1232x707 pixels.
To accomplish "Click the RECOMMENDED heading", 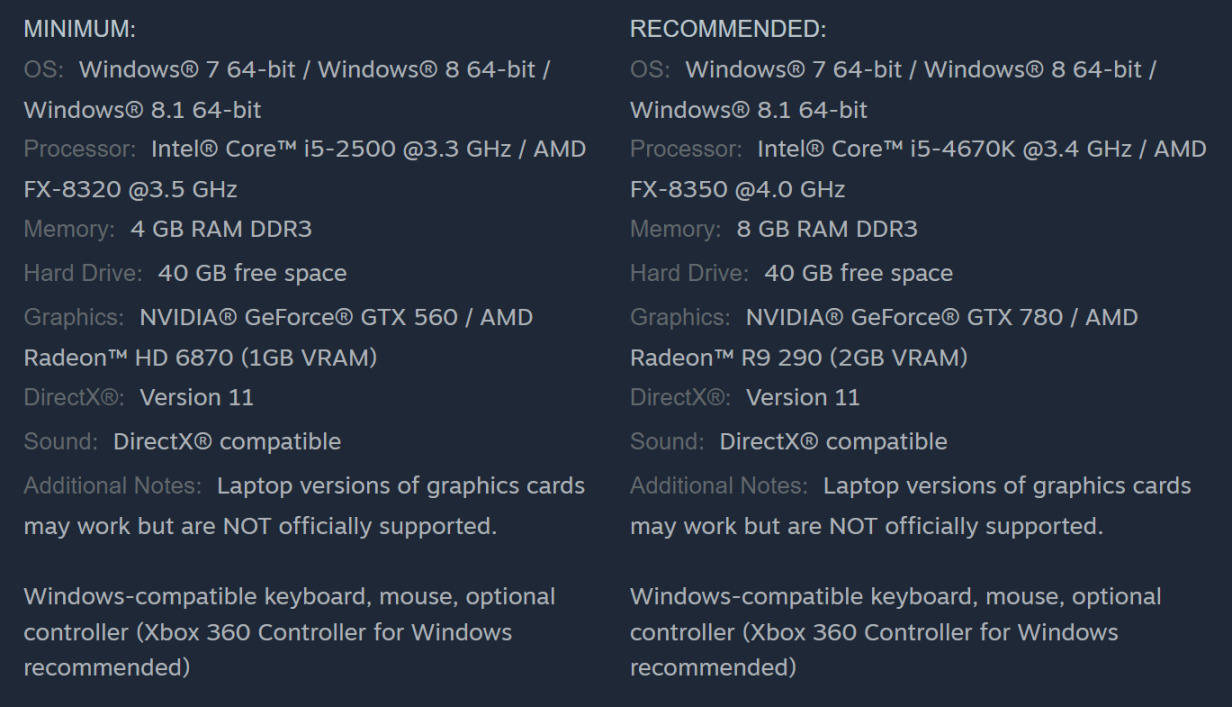I will [x=728, y=31].
